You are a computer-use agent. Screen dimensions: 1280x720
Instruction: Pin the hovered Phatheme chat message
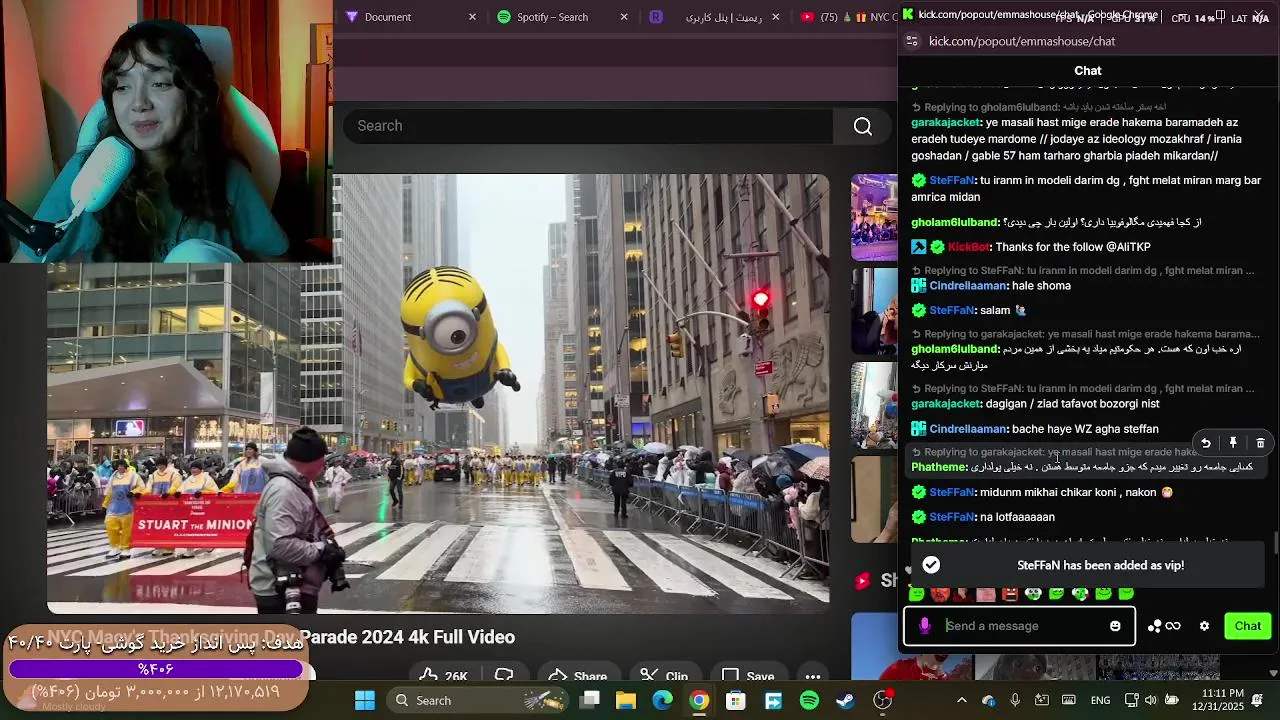point(1233,443)
